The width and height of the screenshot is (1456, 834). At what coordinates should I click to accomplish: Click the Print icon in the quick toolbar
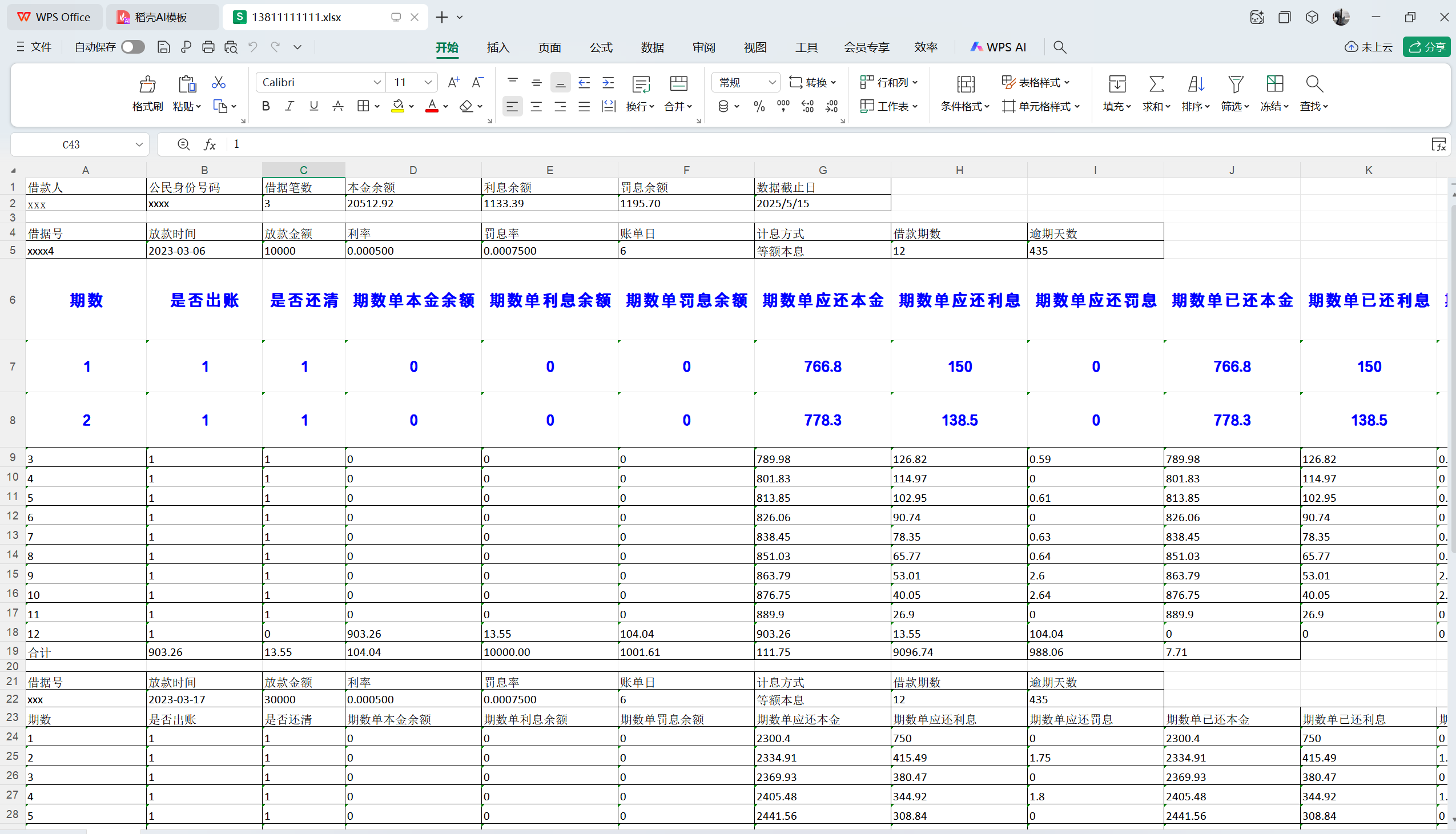(208, 47)
